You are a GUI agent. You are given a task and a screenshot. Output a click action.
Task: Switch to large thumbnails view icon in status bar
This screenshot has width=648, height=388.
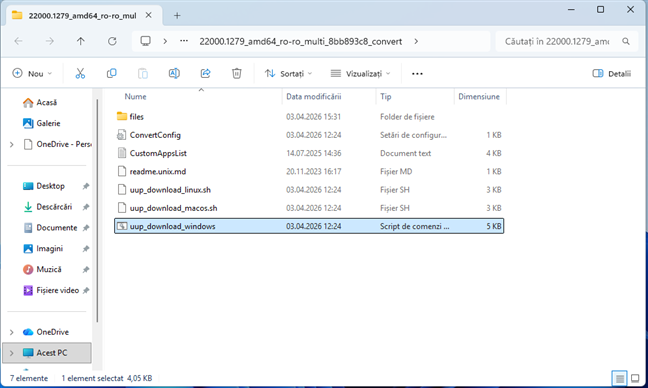coord(635,378)
